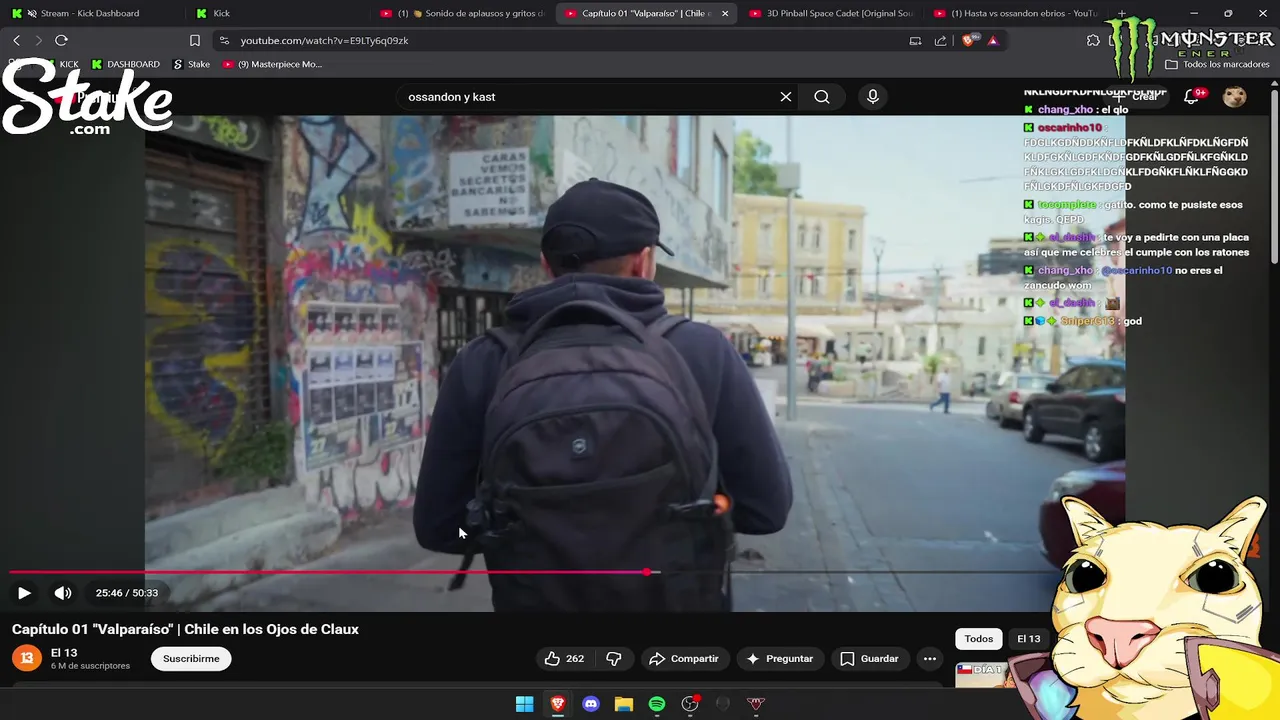Open the YouTube account avatar menu
Viewport: 1280px width, 720px height.
click(1235, 97)
